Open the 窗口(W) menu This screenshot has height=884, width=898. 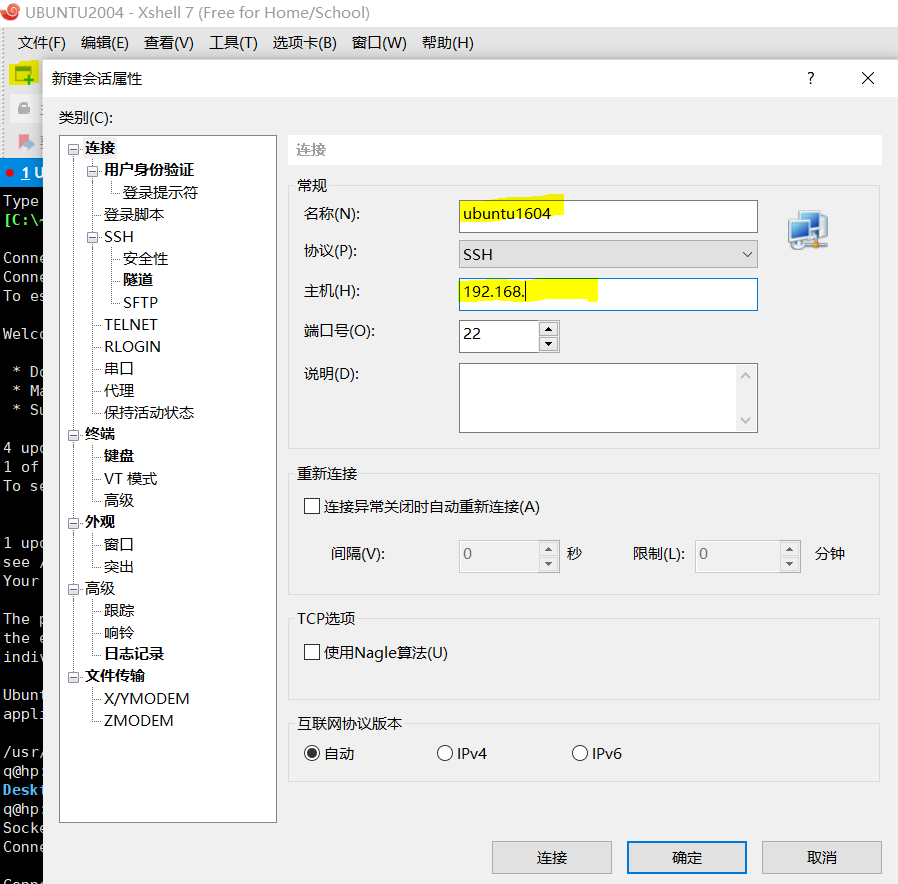[378, 43]
